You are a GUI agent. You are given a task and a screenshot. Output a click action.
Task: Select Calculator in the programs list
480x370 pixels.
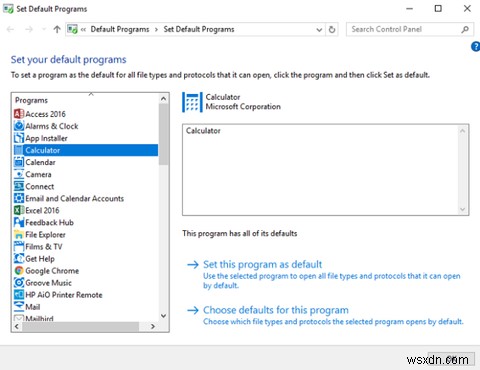point(86,150)
